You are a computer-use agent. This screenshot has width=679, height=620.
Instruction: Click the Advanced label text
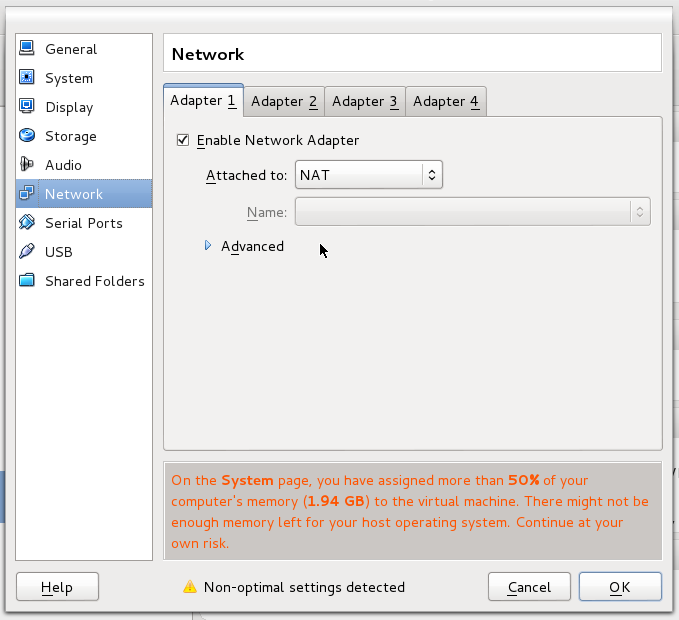pyautogui.click(x=252, y=246)
